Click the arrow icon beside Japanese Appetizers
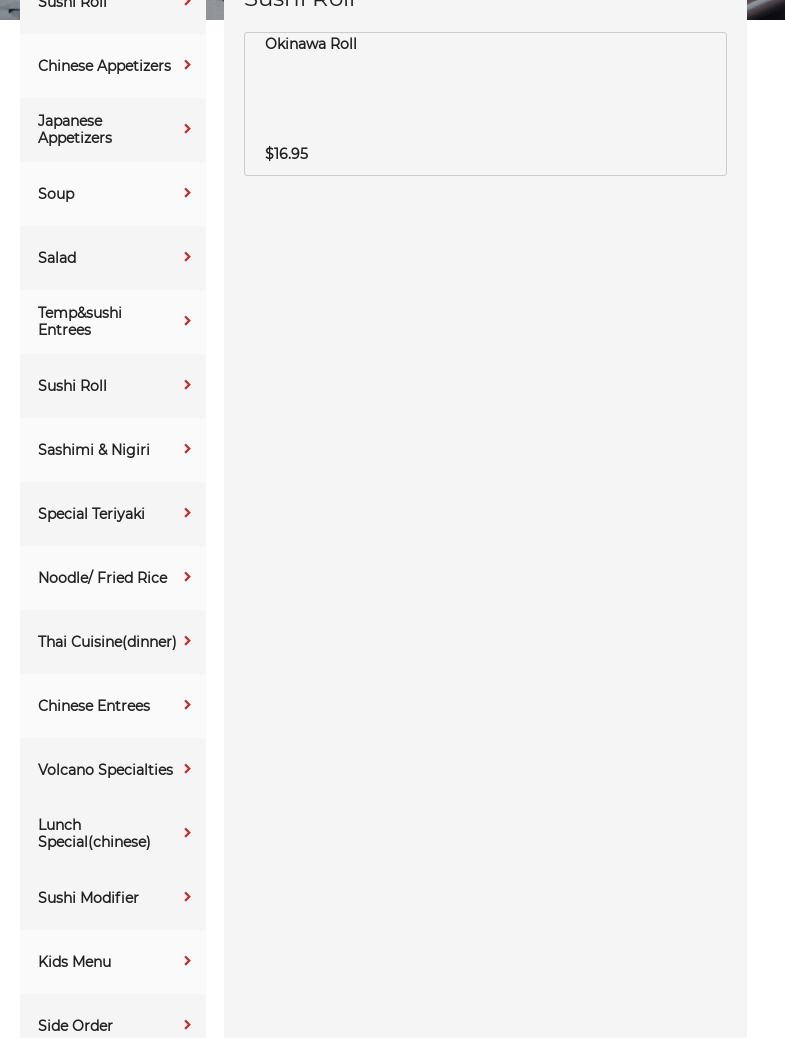This screenshot has width=785, height=1038. click(187, 129)
